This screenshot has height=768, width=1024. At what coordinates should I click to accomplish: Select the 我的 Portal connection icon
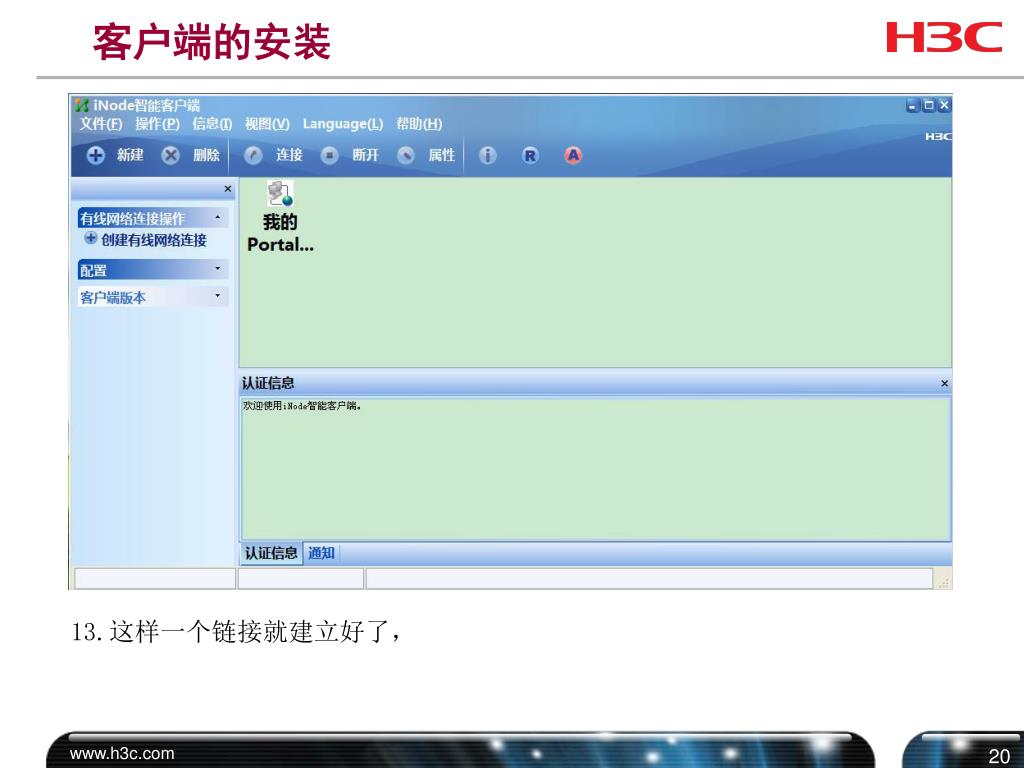click(280, 194)
